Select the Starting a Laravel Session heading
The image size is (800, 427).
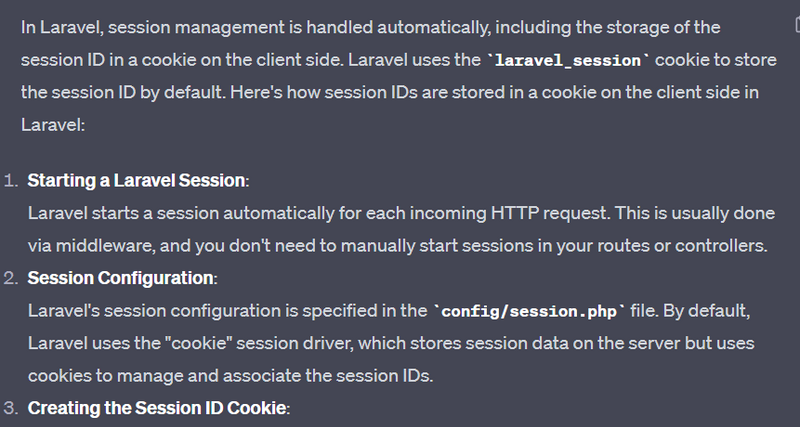coord(136,181)
